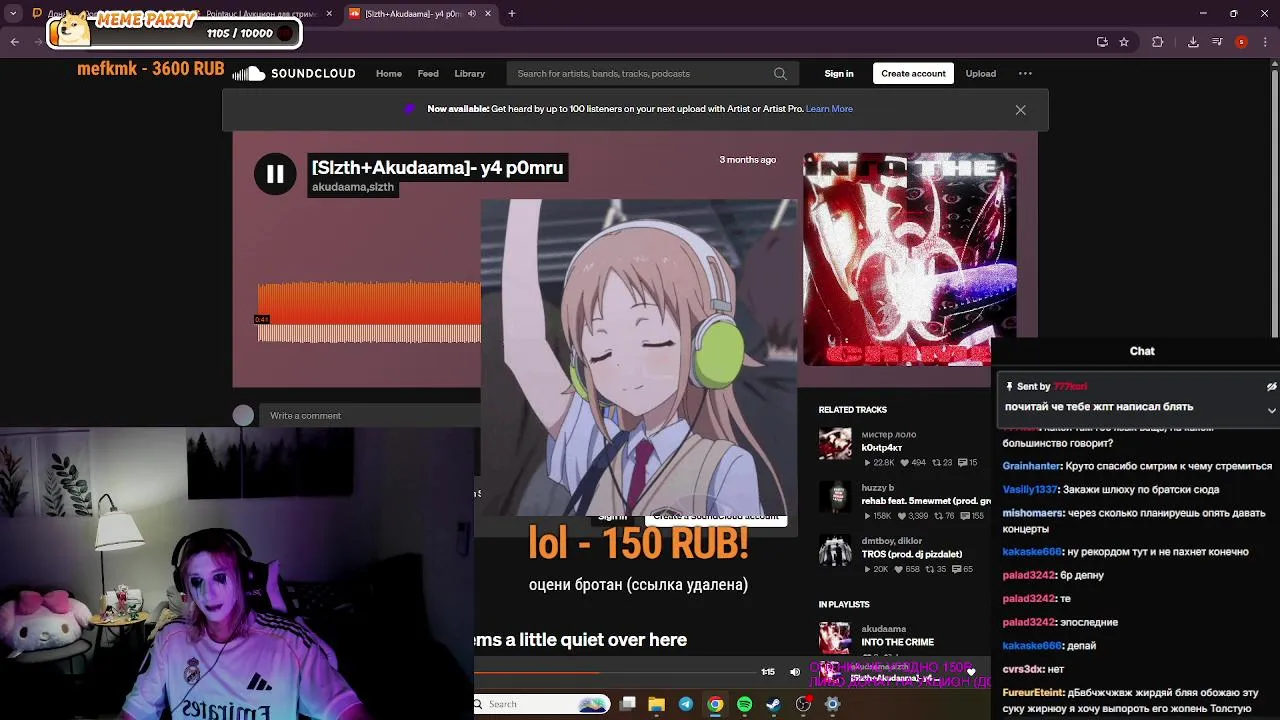Open the Feed page

428,73
